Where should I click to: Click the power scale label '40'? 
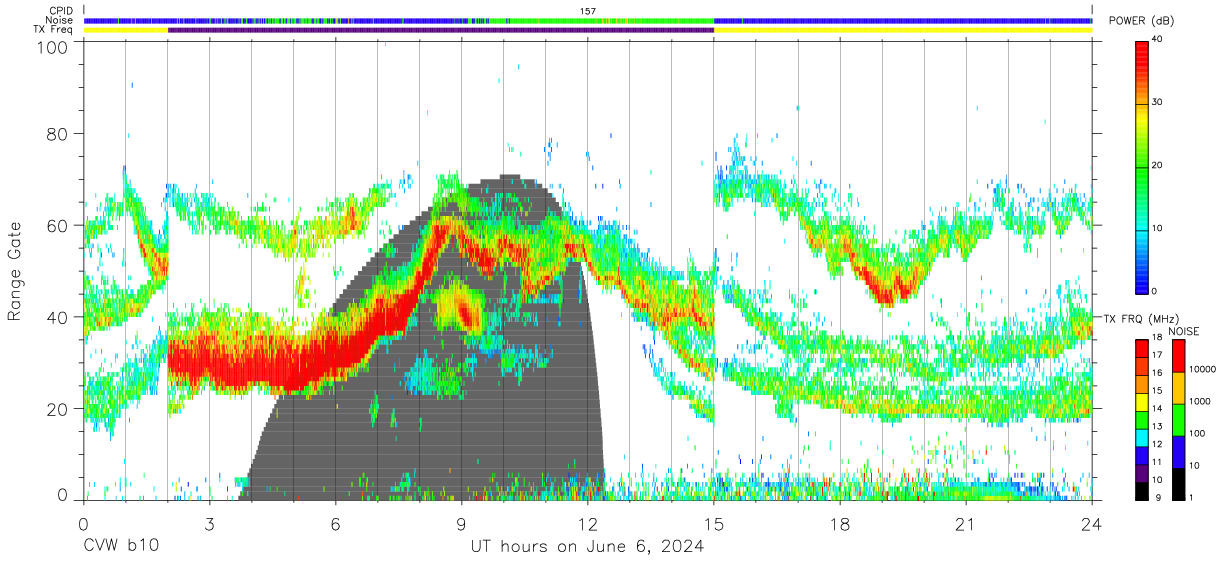[1159, 40]
